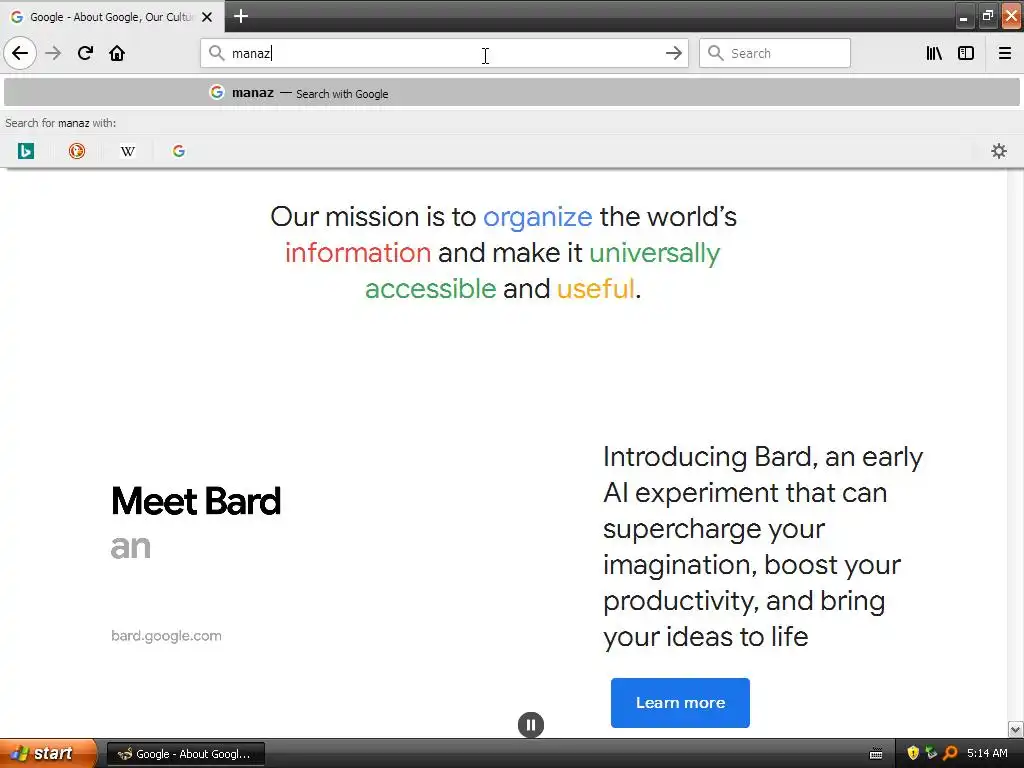Open the security shield tray icon

coord(912,753)
